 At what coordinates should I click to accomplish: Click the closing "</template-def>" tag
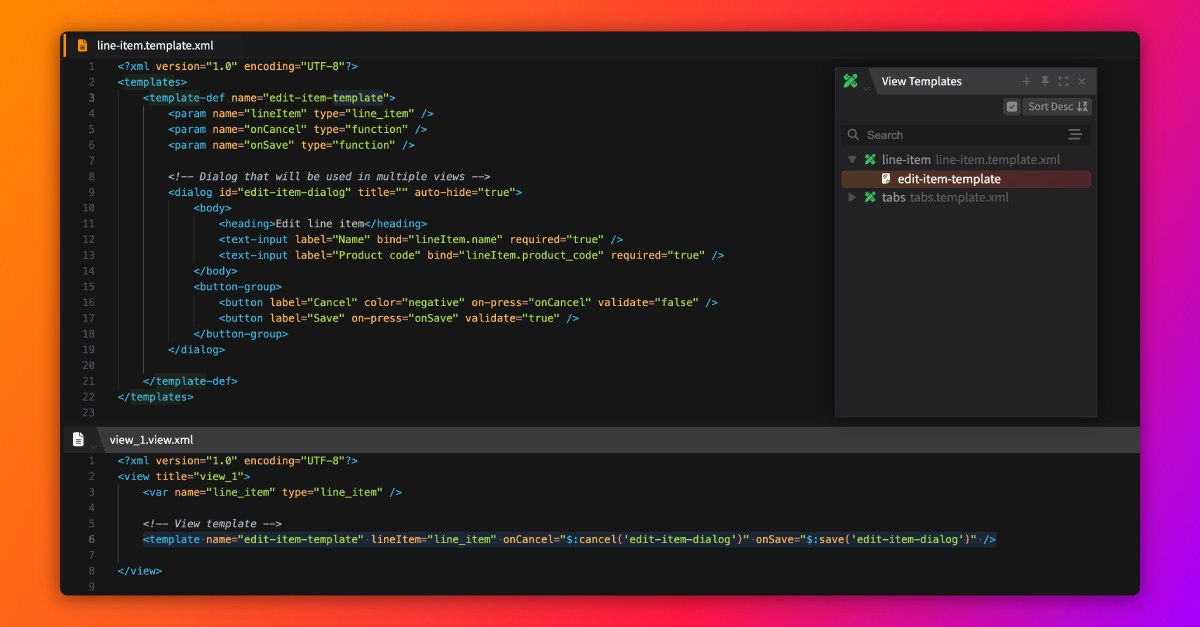tap(190, 381)
